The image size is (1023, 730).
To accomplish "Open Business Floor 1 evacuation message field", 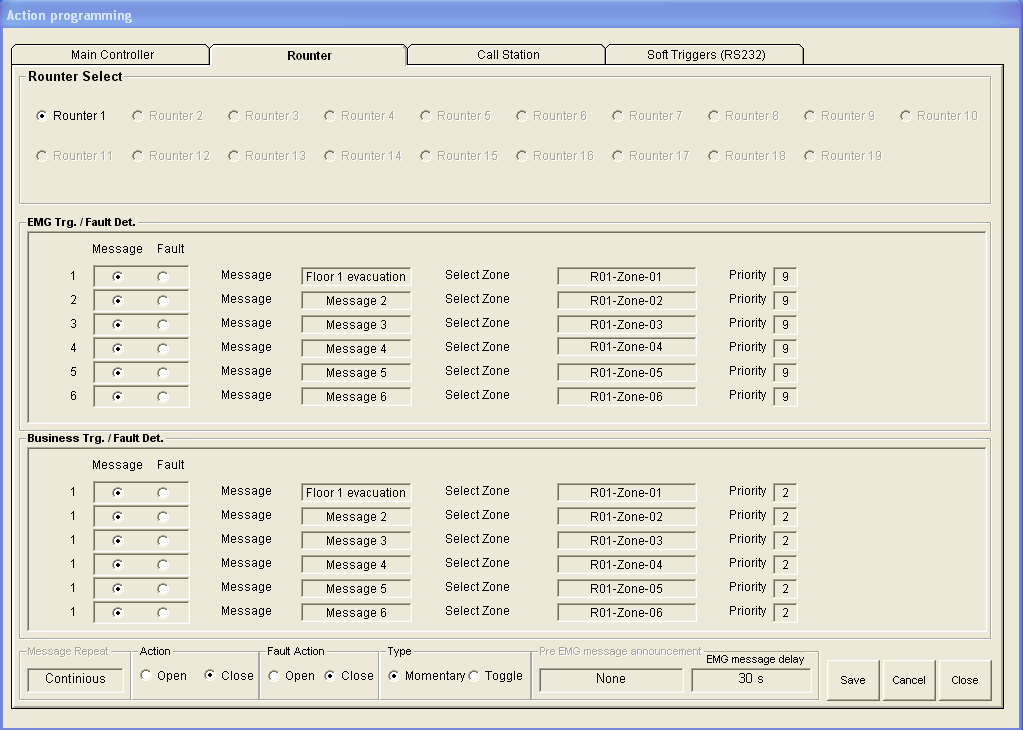I will [x=356, y=493].
